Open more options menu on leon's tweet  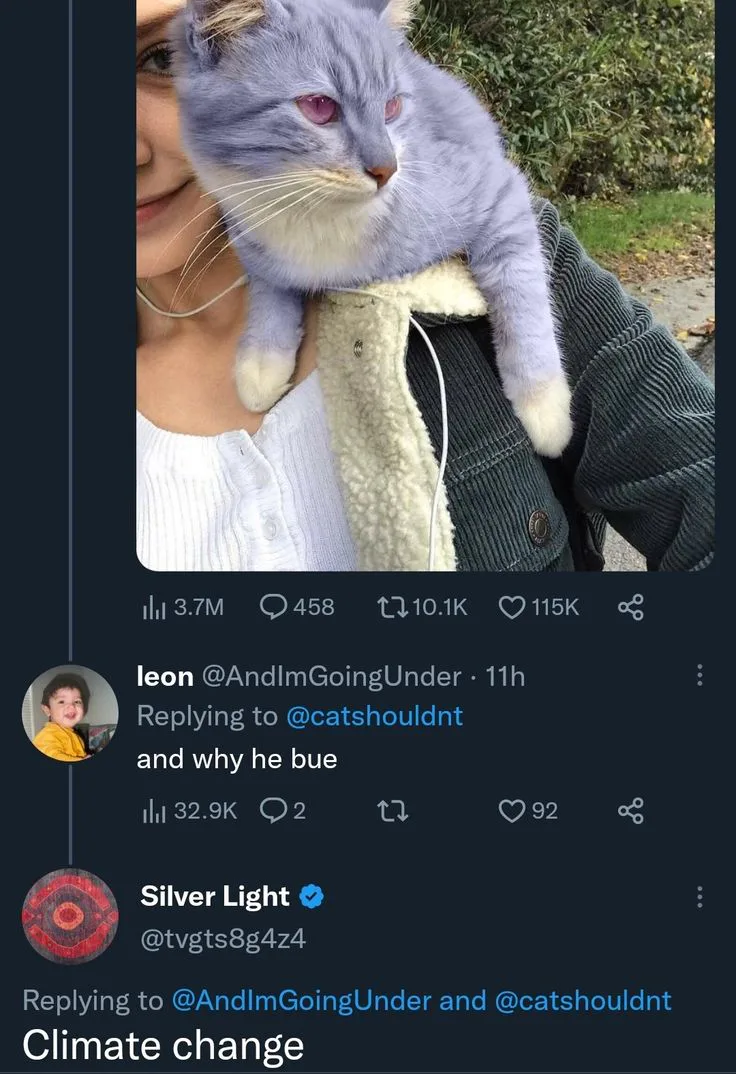click(699, 676)
